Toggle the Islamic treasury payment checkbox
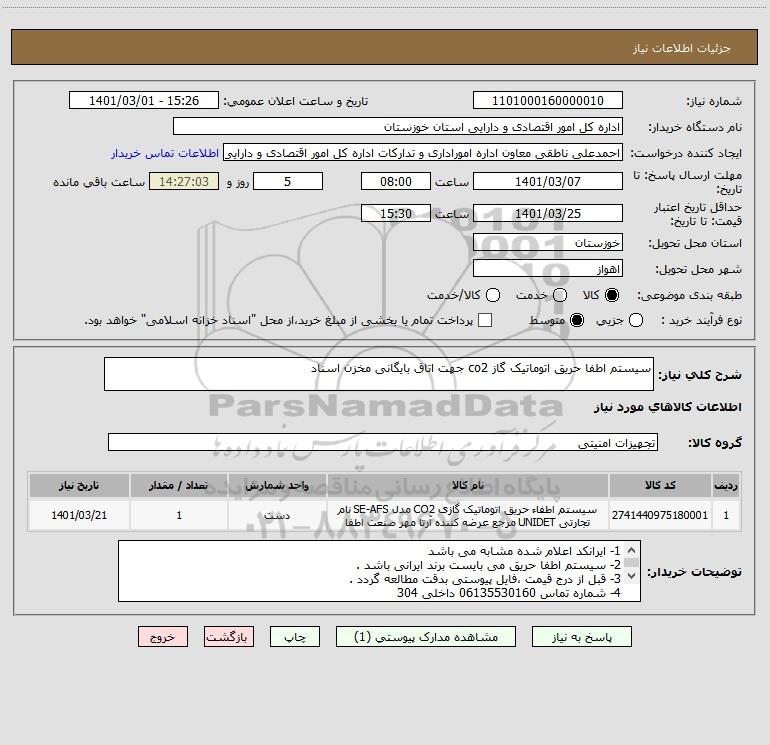Screen dimensions: 770x745 pos(485,320)
